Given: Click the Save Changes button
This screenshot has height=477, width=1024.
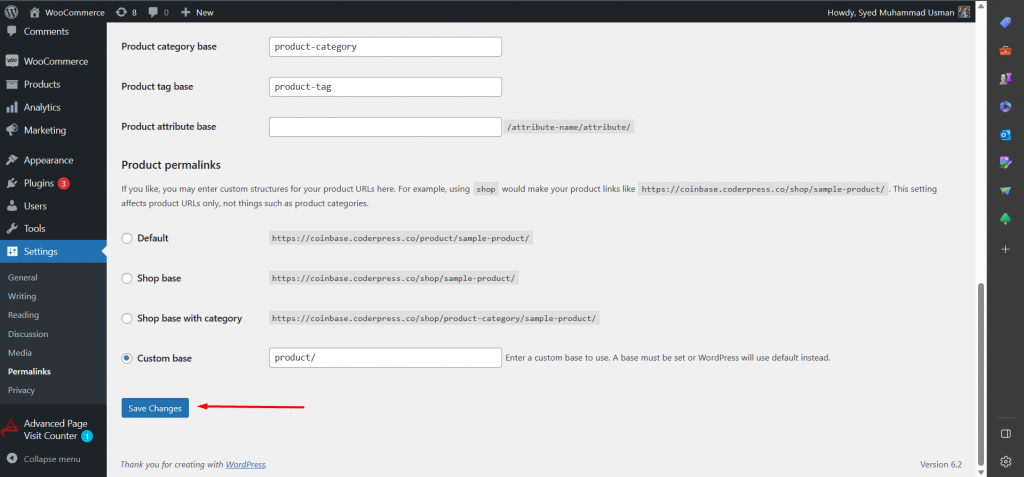Looking at the screenshot, I should point(155,408).
